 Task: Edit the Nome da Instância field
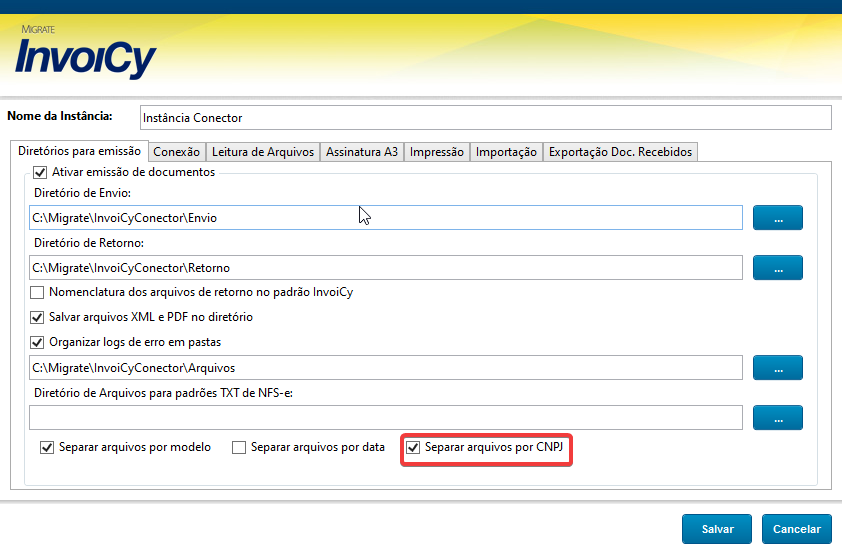click(485, 118)
